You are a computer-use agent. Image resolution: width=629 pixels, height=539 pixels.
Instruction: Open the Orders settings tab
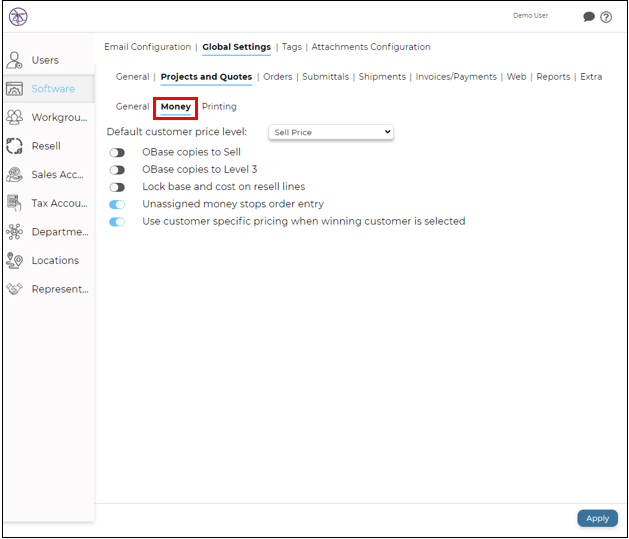tap(278, 77)
